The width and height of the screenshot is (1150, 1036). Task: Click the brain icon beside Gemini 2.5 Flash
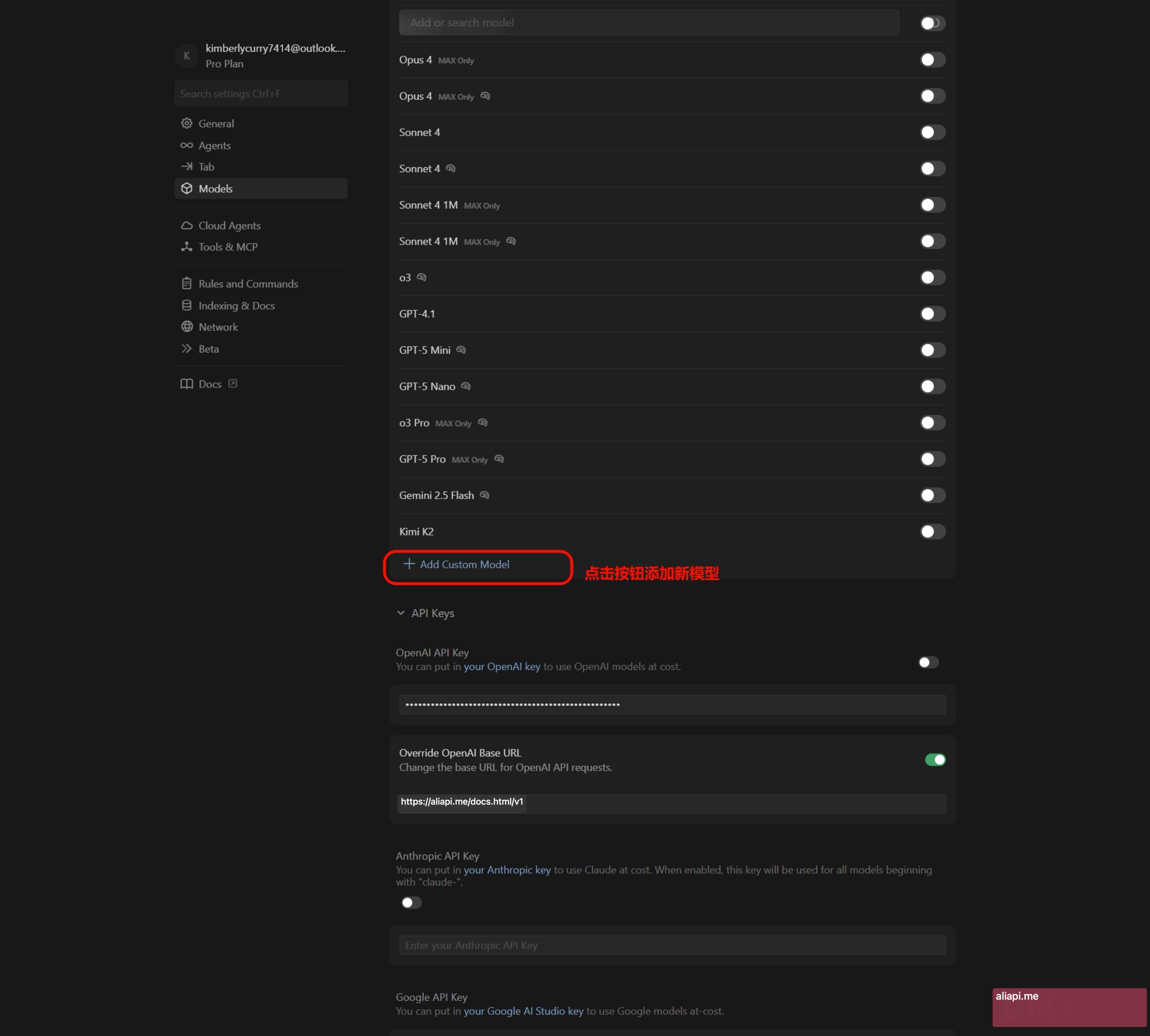pos(485,495)
